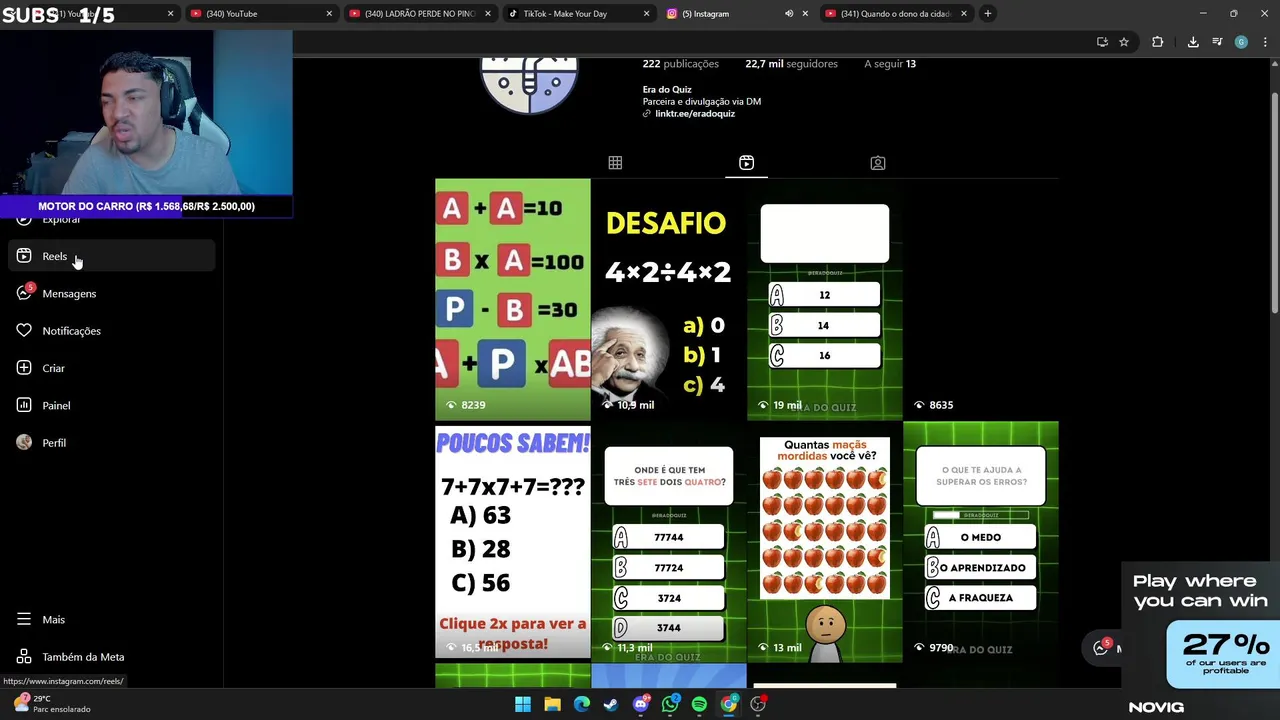
Task: Switch to the Reels profile tab
Action: click(746, 163)
